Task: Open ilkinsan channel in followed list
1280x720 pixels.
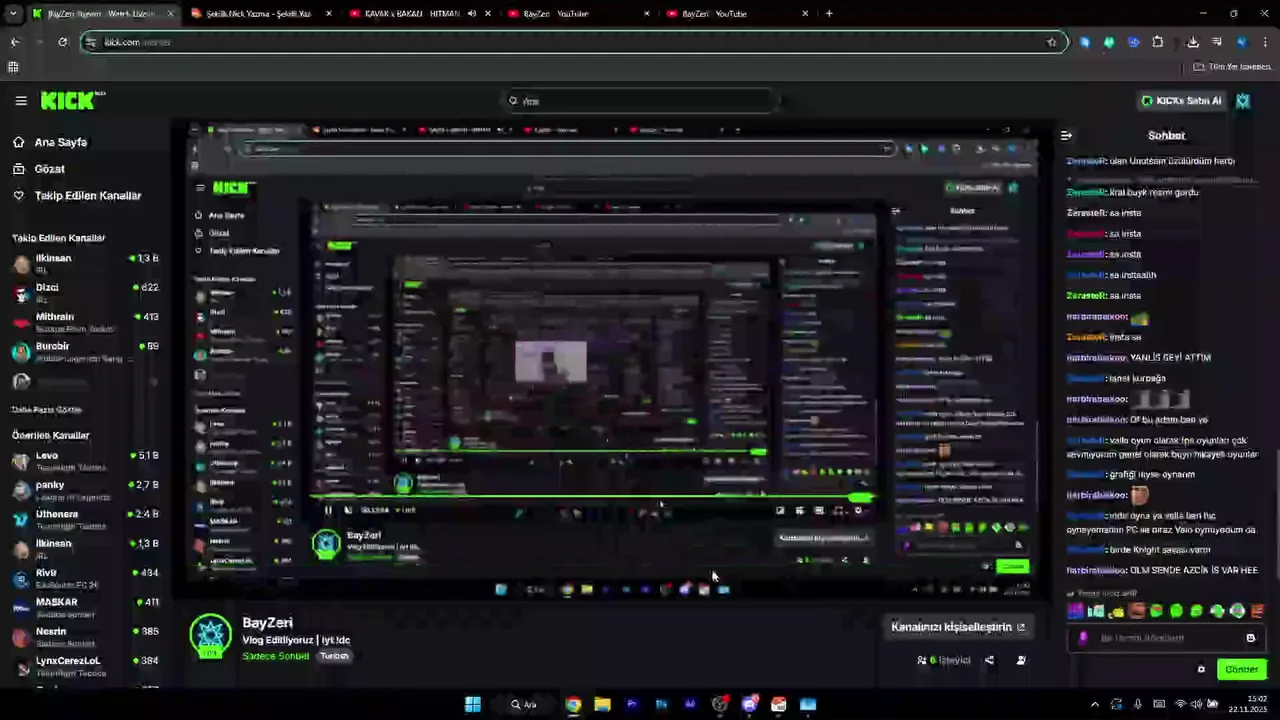Action: (85, 263)
